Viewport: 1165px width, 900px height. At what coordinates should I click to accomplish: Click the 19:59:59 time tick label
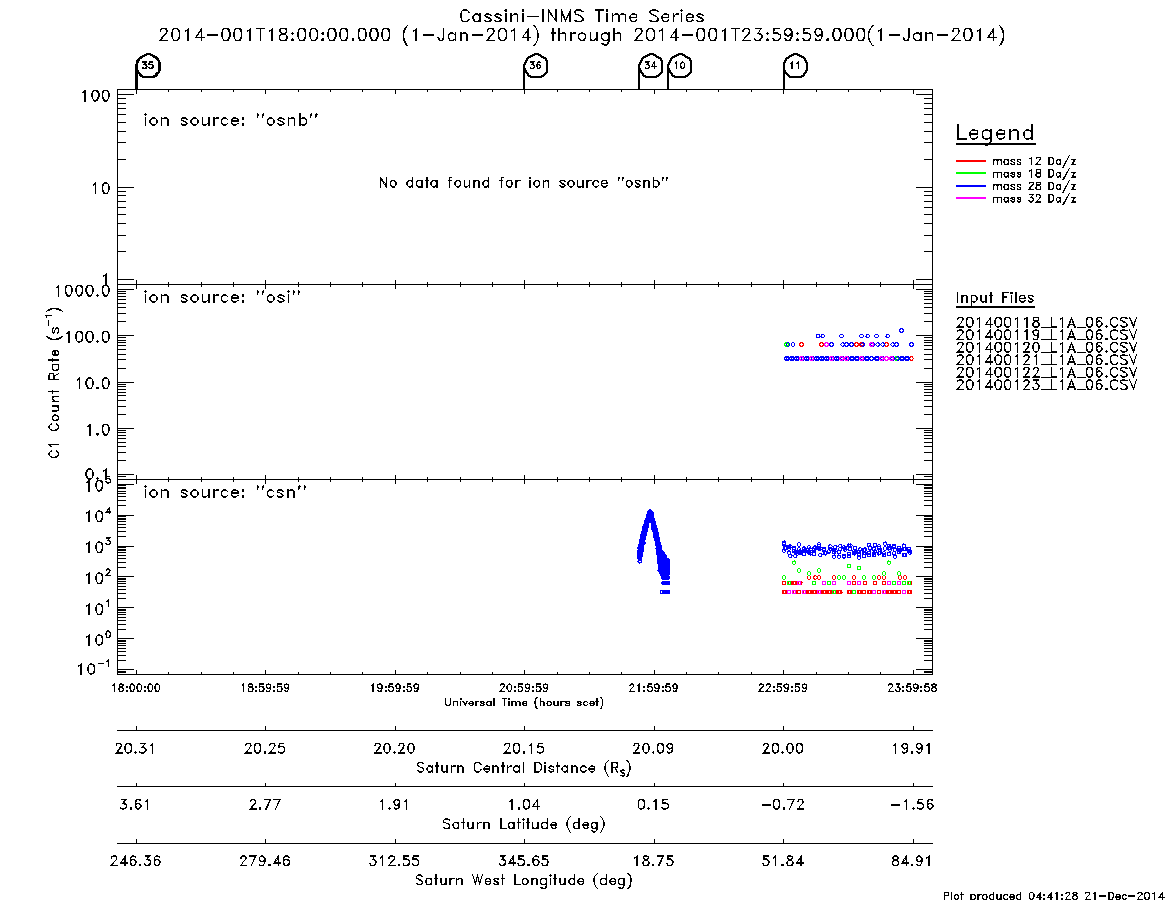[394, 688]
